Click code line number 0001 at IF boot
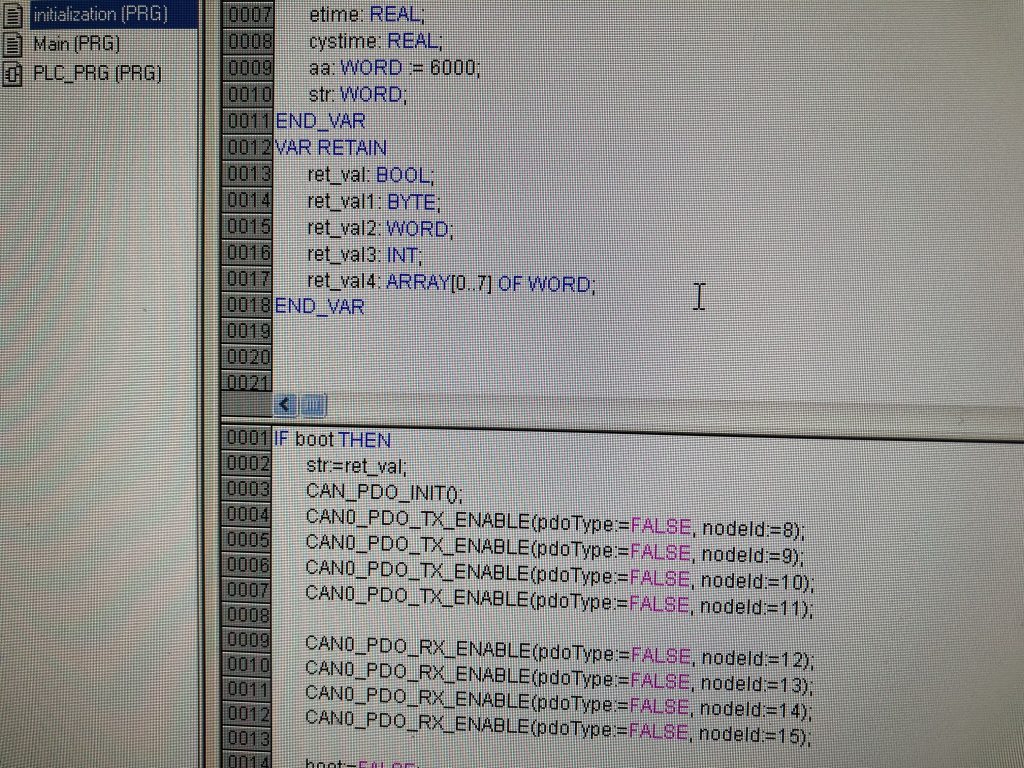 pyautogui.click(x=246, y=438)
